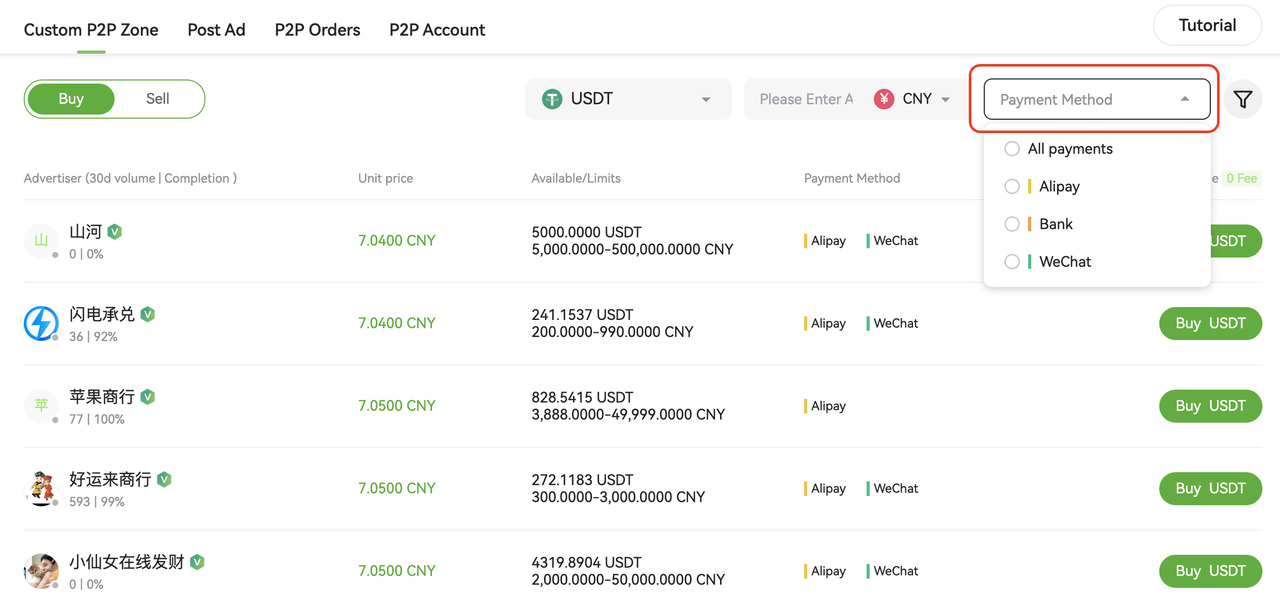Select the Alipay radio option
The height and width of the screenshot is (610, 1280).
1012,187
